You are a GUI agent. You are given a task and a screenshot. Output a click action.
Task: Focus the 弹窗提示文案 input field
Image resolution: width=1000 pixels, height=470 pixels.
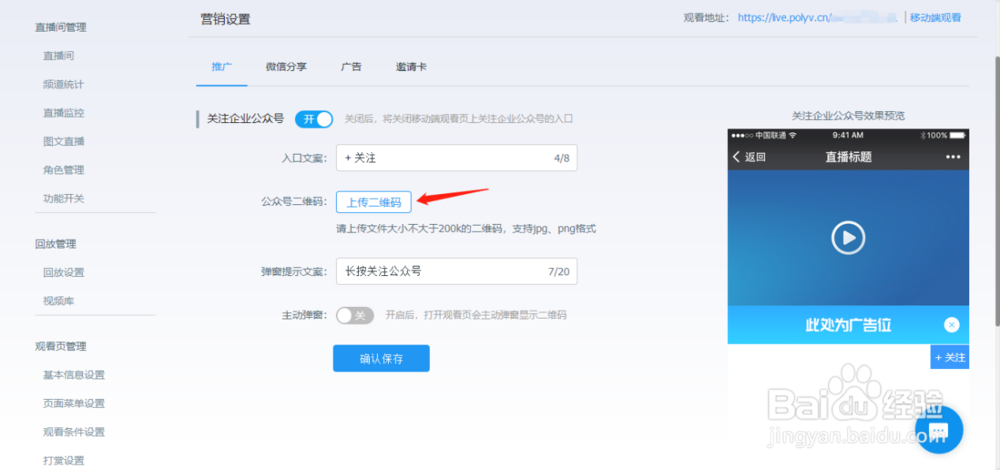(457, 271)
